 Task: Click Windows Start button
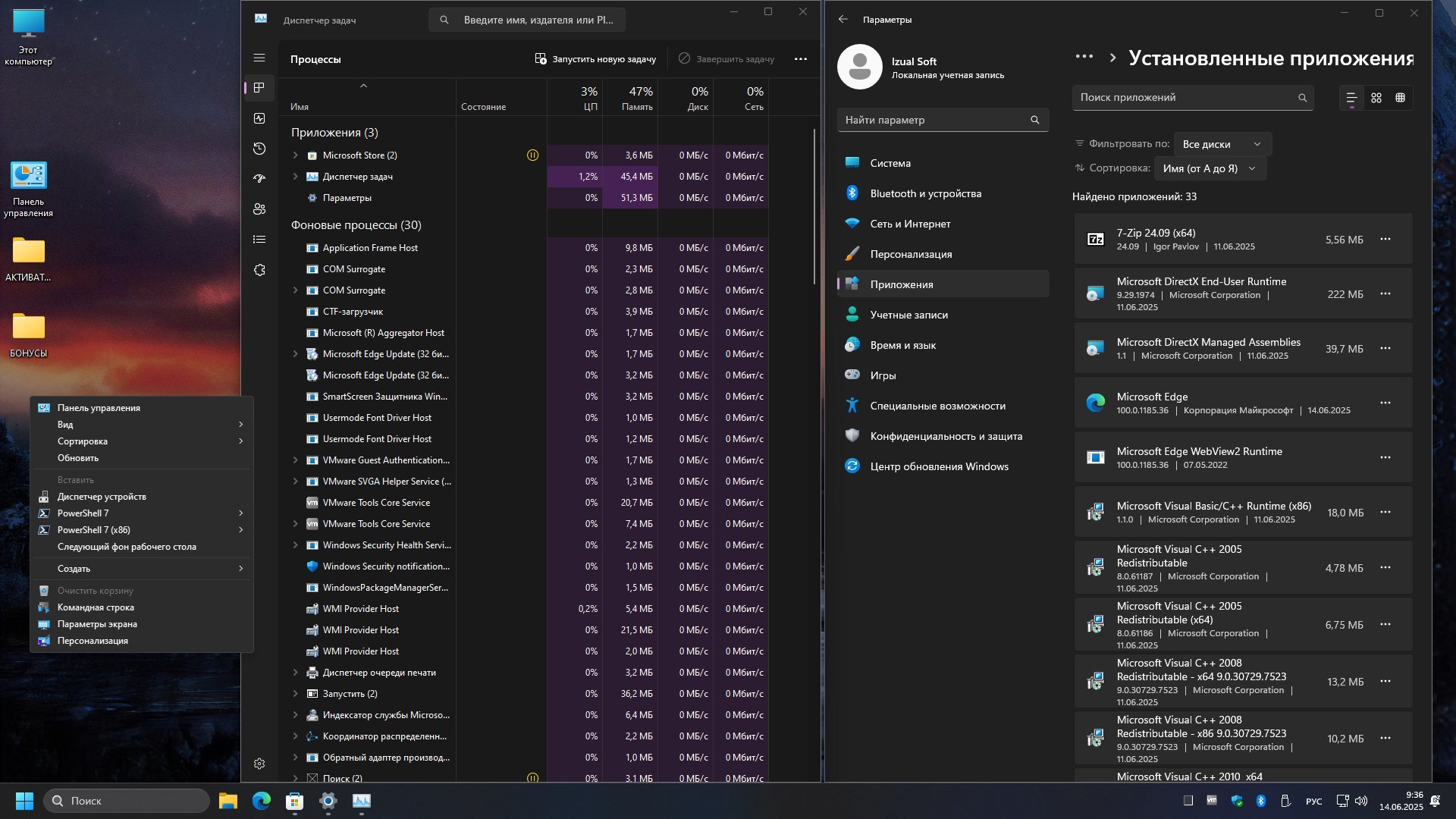(24, 801)
